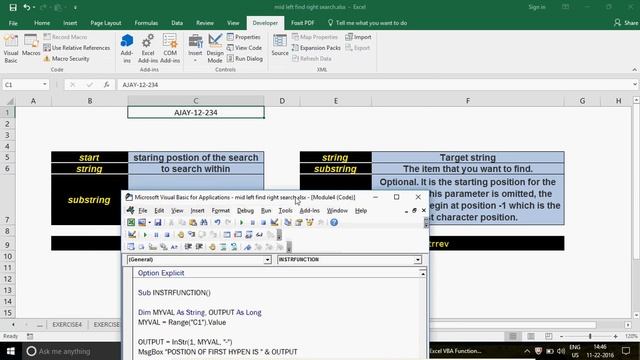640x360 pixels.
Task: Save workbook from Quick Access Toolbar
Action: click(x=13, y=7)
